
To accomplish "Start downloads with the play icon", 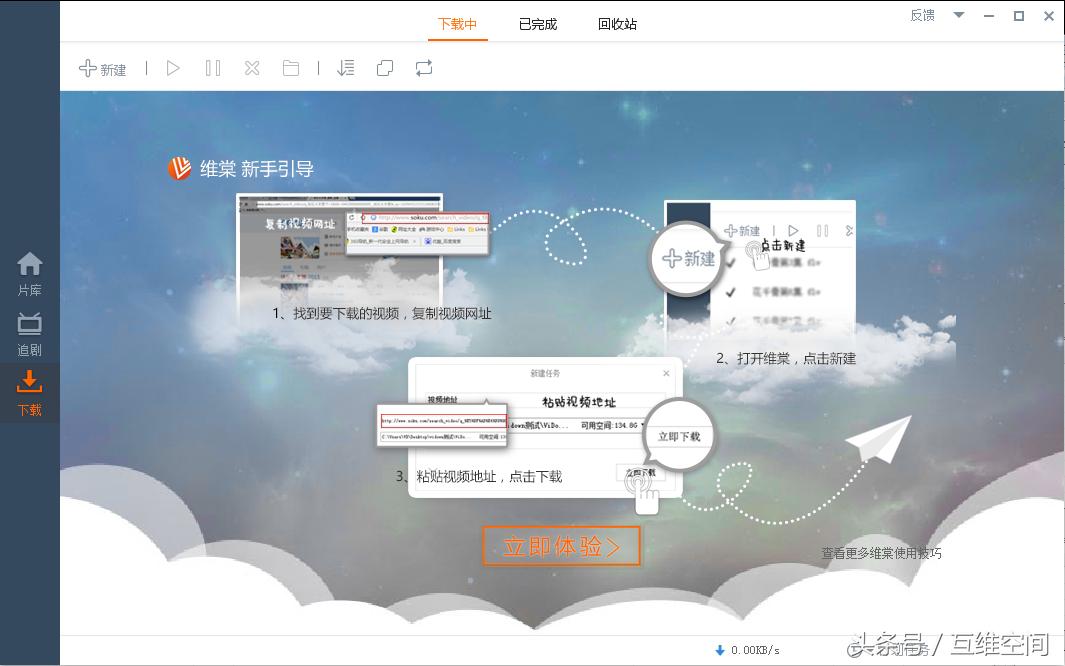I will [173, 68].
